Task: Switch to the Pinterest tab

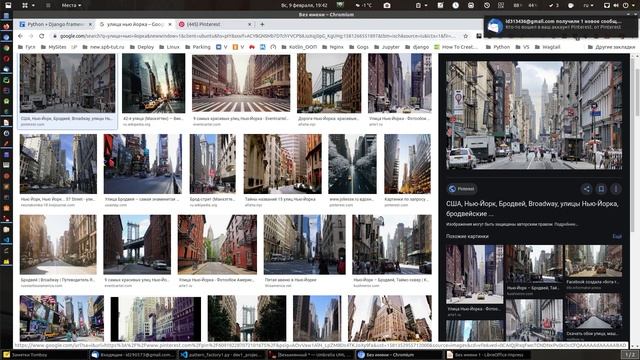Action: tap(215, 24)
